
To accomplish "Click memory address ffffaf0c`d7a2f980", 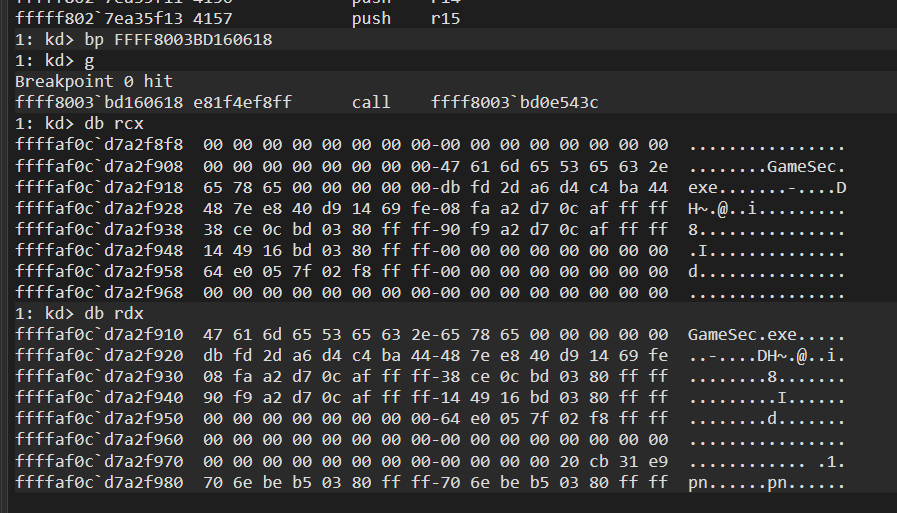I will 98,484.
